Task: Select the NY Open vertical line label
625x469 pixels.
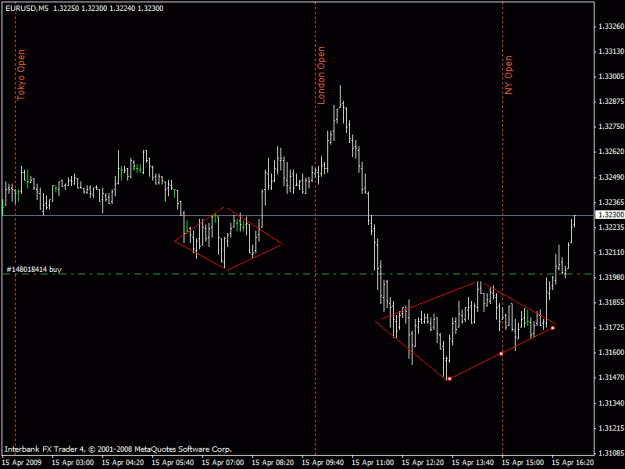Action: pos(508,75)
